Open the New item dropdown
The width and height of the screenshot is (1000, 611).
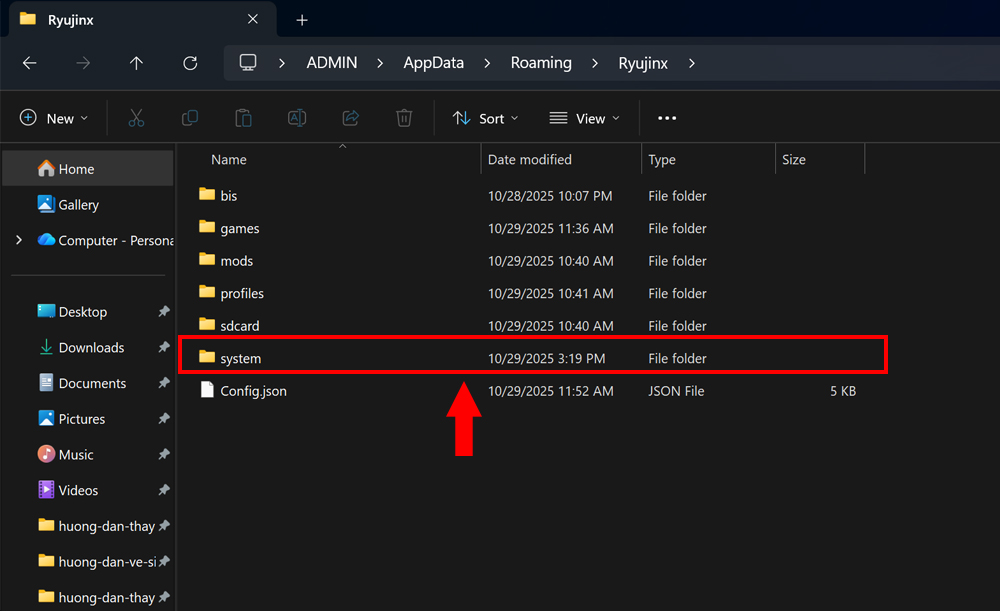(x=54, y=118)
